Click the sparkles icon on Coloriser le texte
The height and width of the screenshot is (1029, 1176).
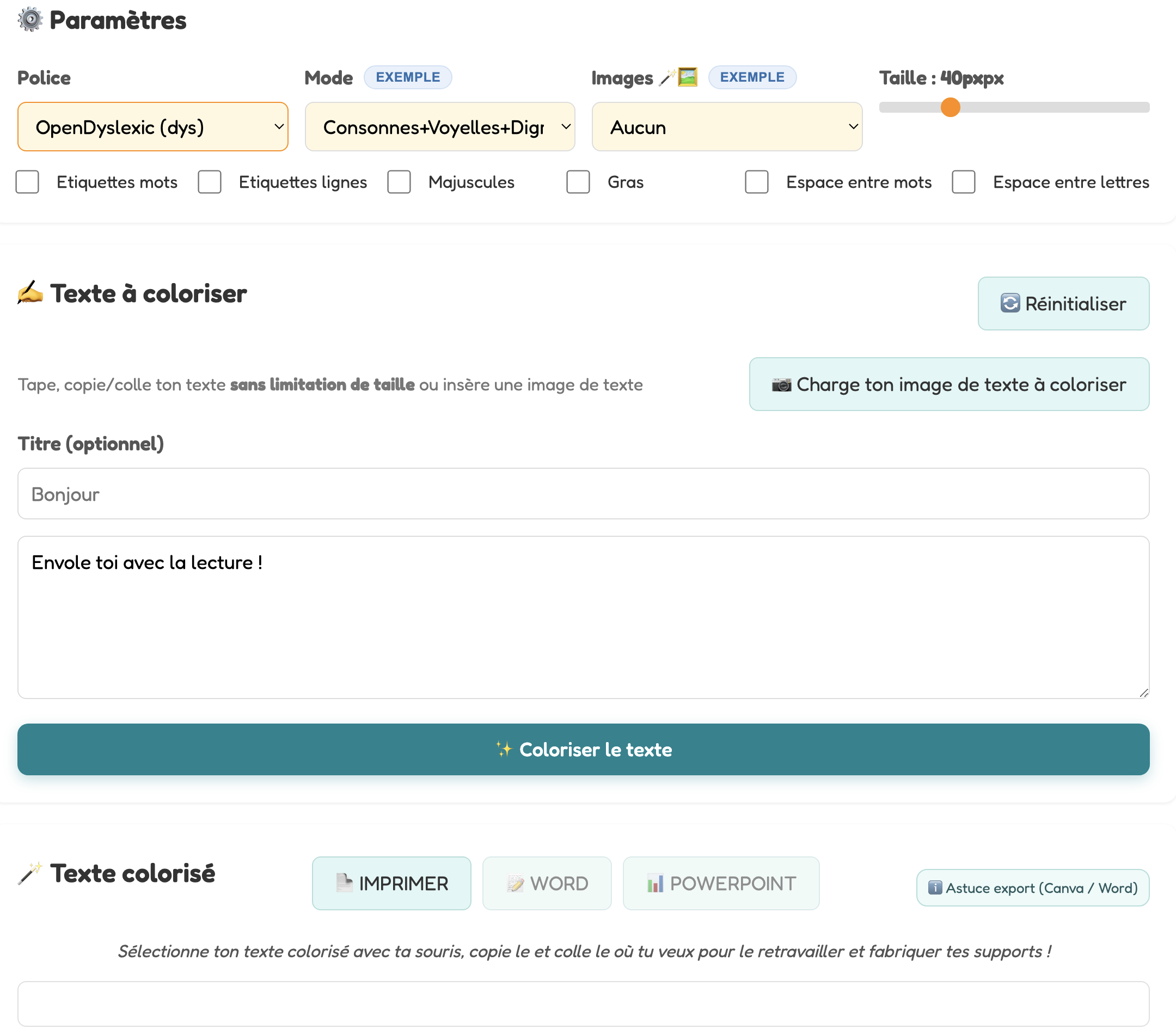tap(504, 749)
